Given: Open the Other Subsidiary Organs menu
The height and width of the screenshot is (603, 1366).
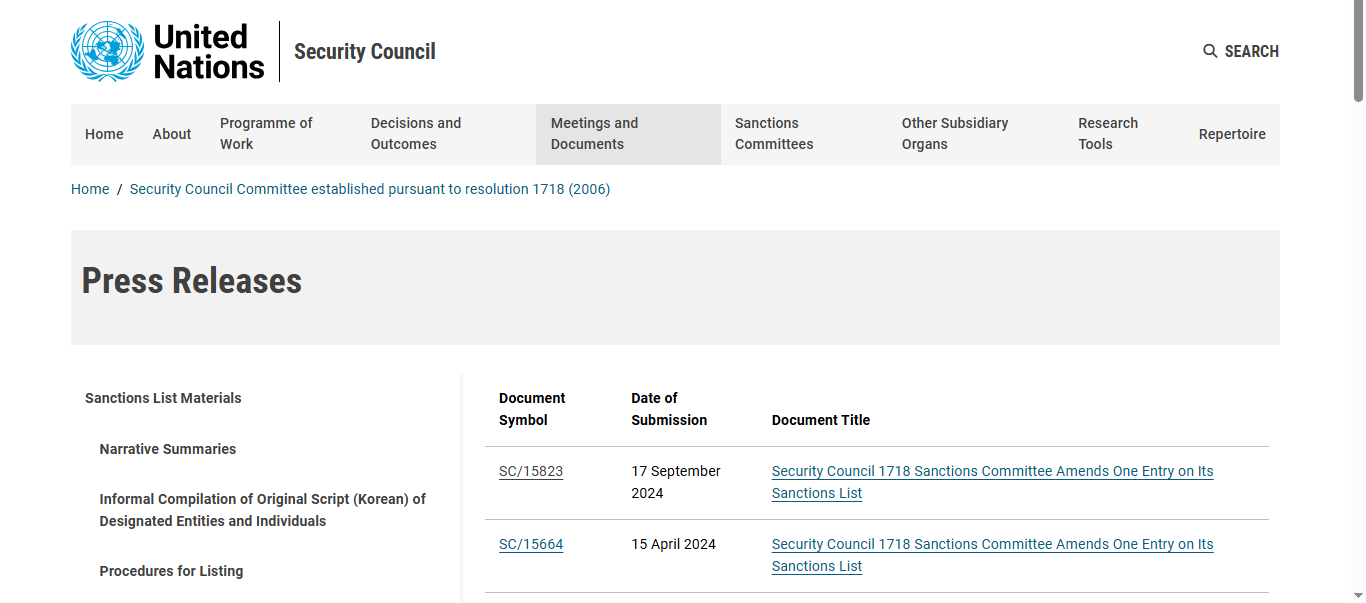Looking at the screenshot, I should 975,134.
